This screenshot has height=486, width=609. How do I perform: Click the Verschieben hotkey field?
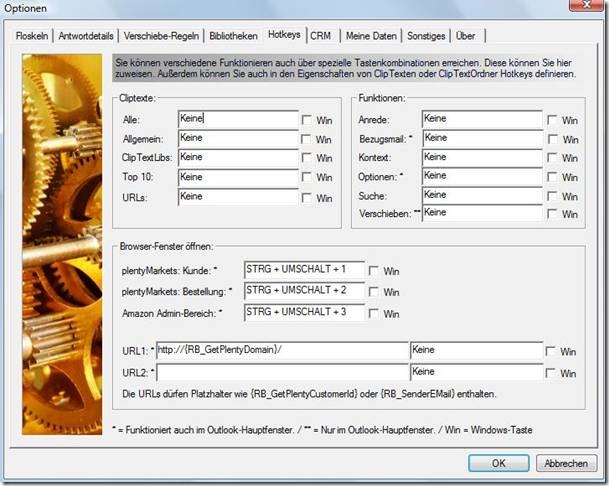(x=482, y=213)
